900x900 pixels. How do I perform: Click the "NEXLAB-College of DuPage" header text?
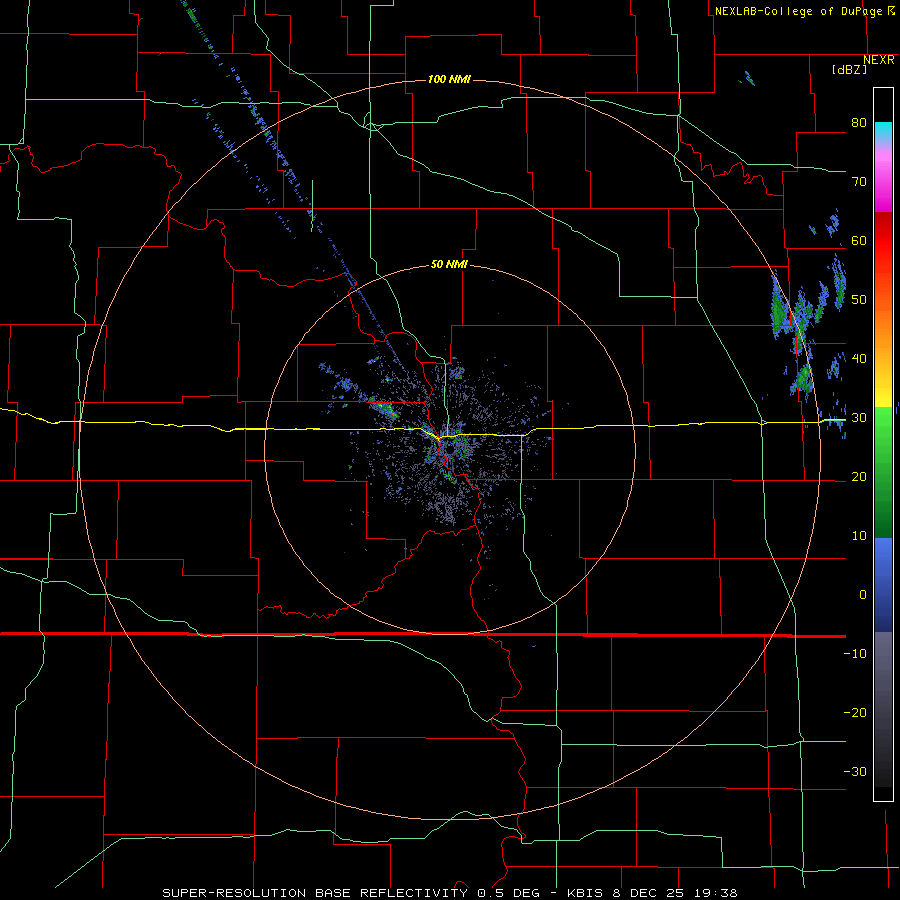[x=798, y=11]
